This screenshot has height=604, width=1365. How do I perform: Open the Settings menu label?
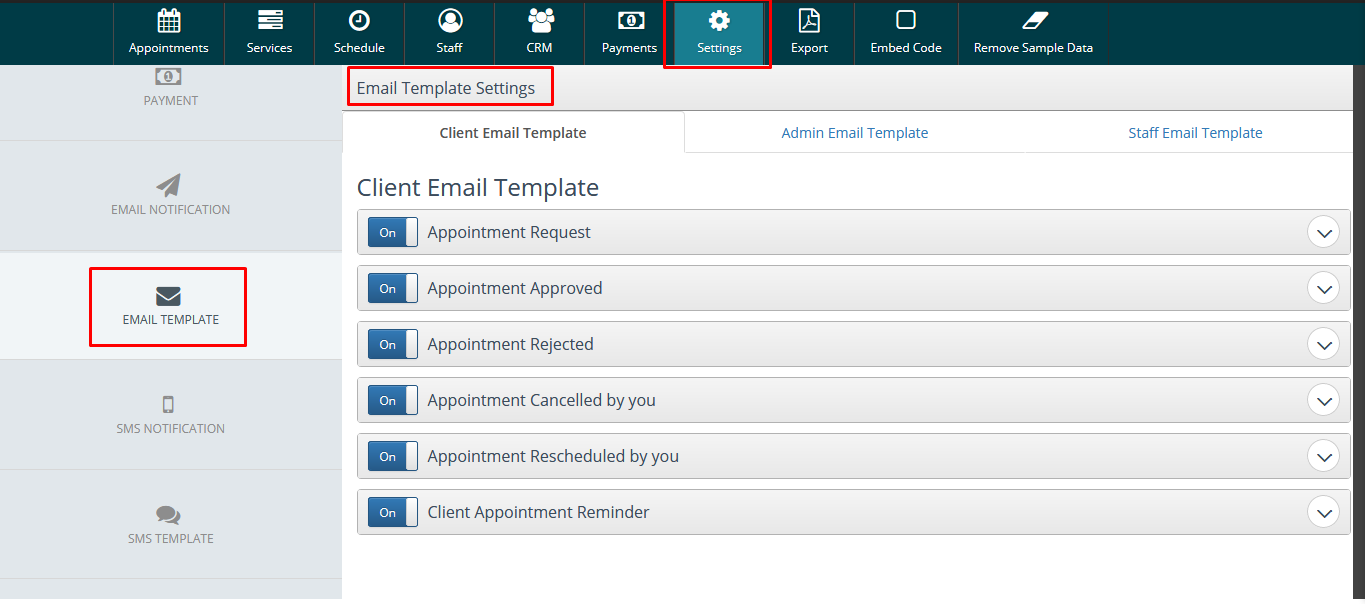(719, 48)
